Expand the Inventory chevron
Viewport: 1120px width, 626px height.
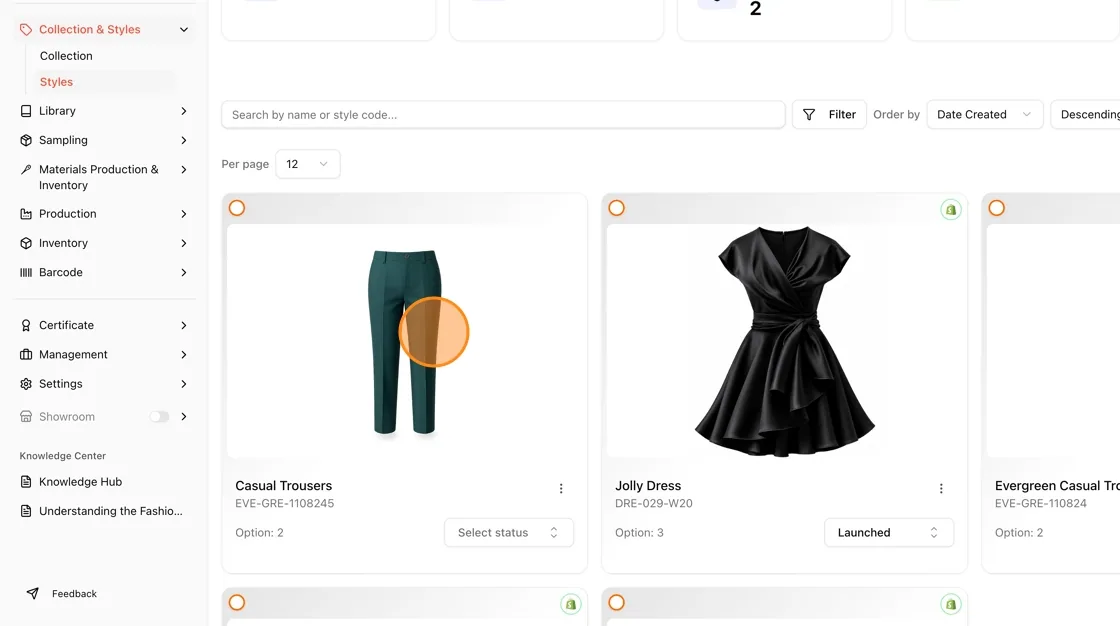pos(184,243)
